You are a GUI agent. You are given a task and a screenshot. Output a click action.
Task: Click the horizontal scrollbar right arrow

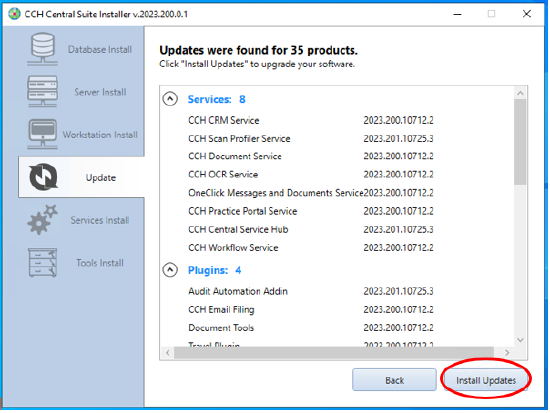[507, 353]
